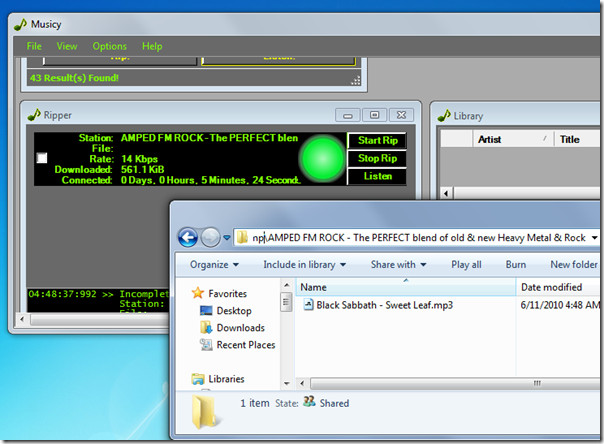Click the 6/11/2010 4:48 AM date cell
This screenshot has width=604, height=444.
[560, 305]
